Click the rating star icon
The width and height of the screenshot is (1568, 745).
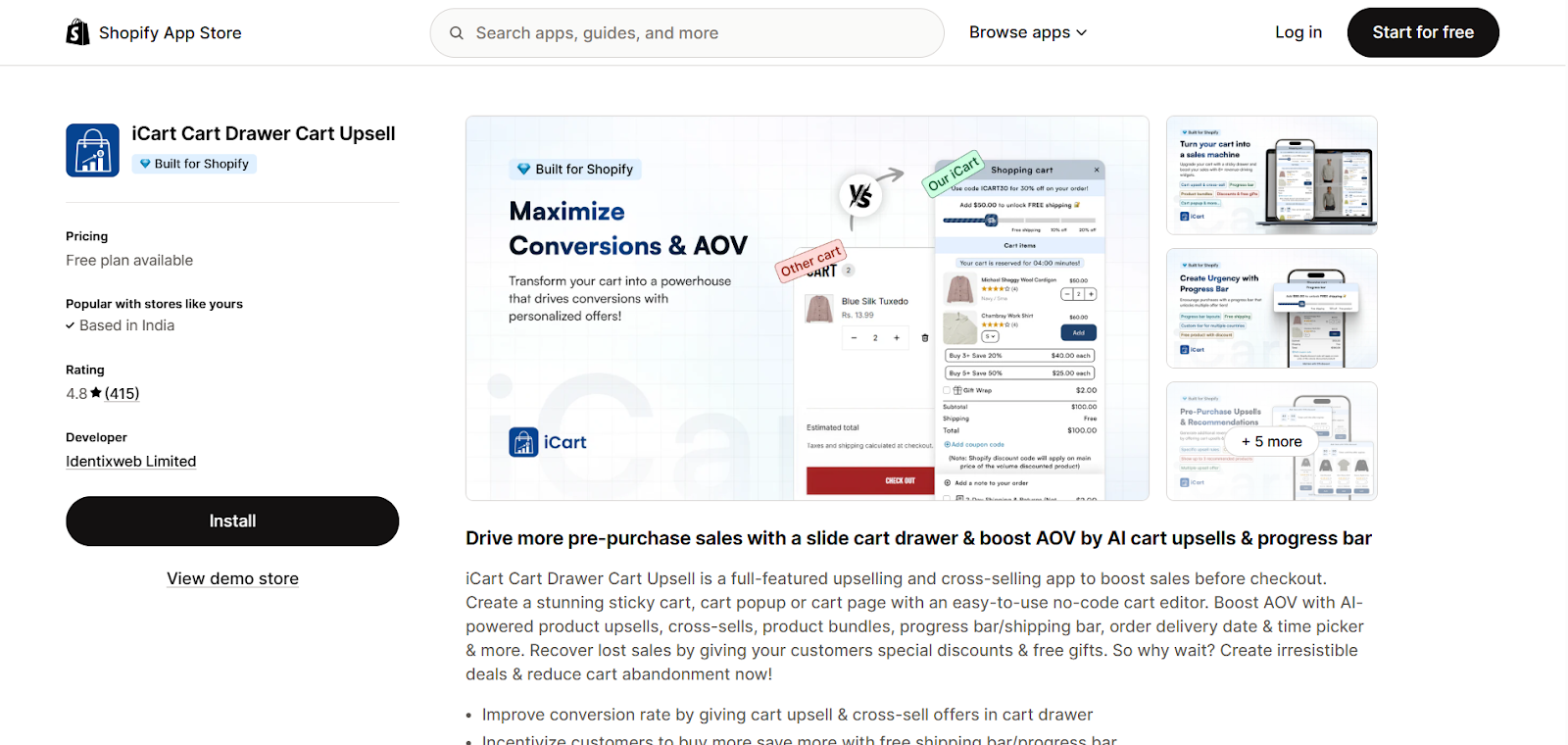[x=96, y=393]
